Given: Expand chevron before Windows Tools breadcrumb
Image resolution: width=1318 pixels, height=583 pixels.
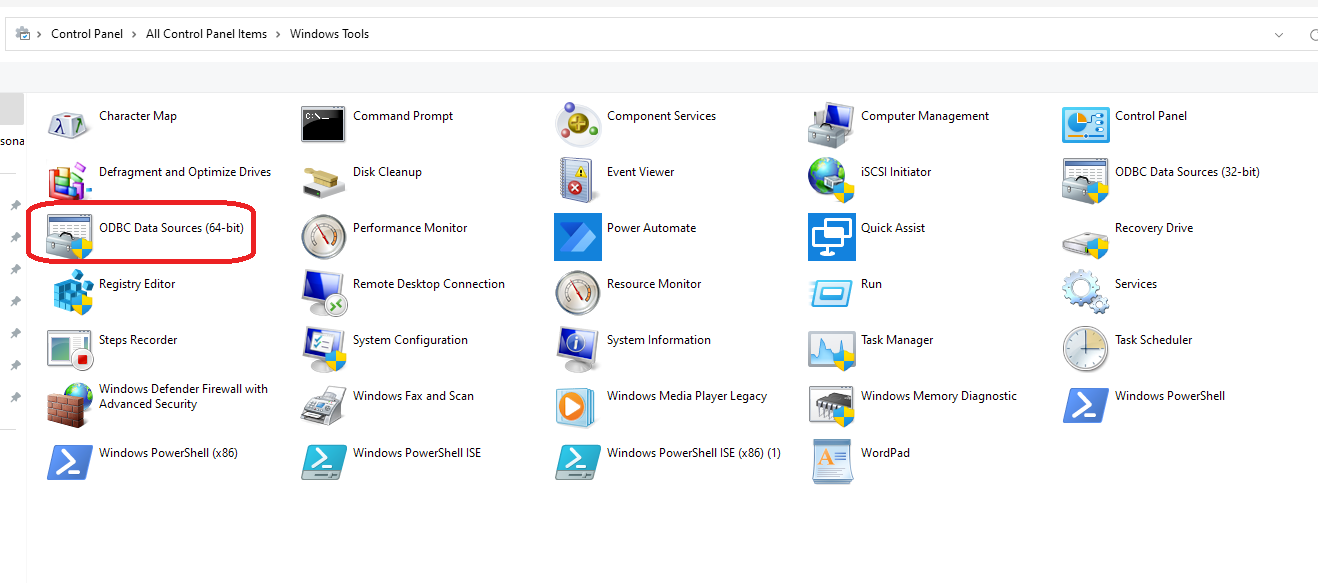Looking at the screenshot, I should tap(279, 34).
